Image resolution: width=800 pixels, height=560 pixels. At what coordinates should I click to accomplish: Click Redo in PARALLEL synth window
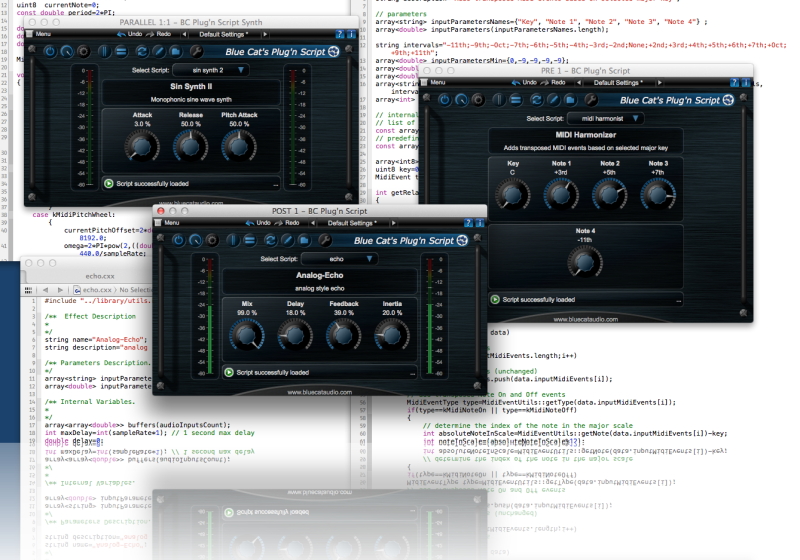click(159, 34)
